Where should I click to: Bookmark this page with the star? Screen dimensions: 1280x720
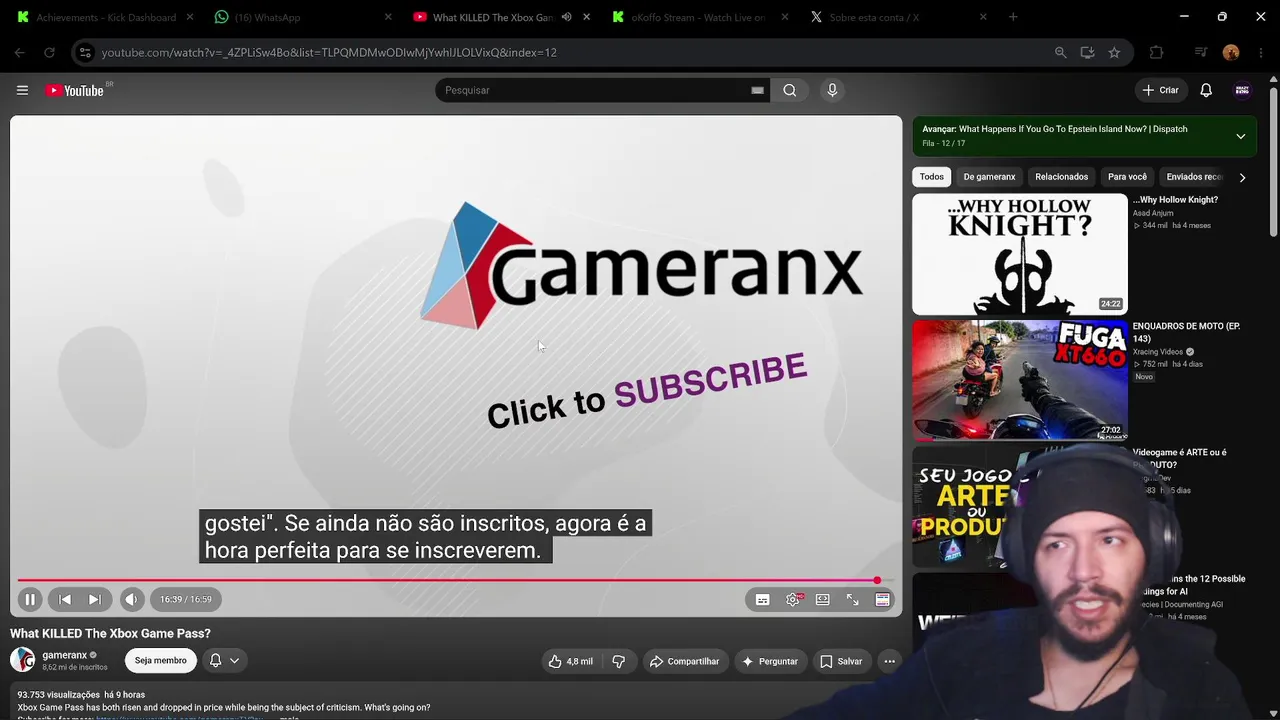tap(1114, 53)
